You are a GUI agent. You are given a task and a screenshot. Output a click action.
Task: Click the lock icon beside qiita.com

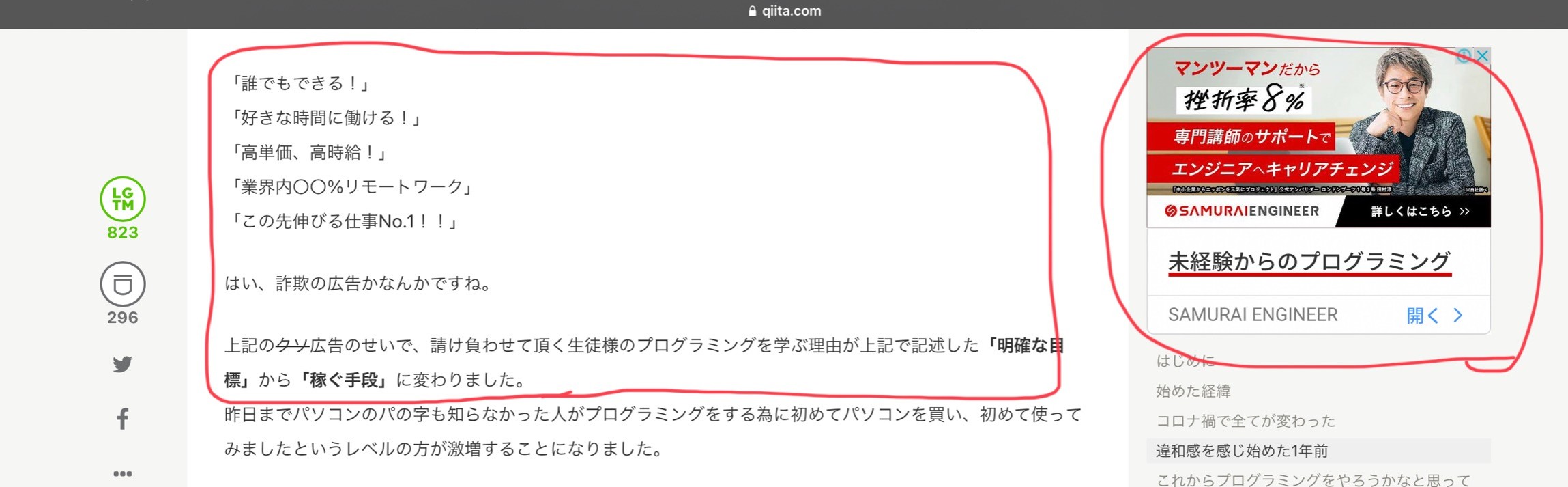click(752, 11)
